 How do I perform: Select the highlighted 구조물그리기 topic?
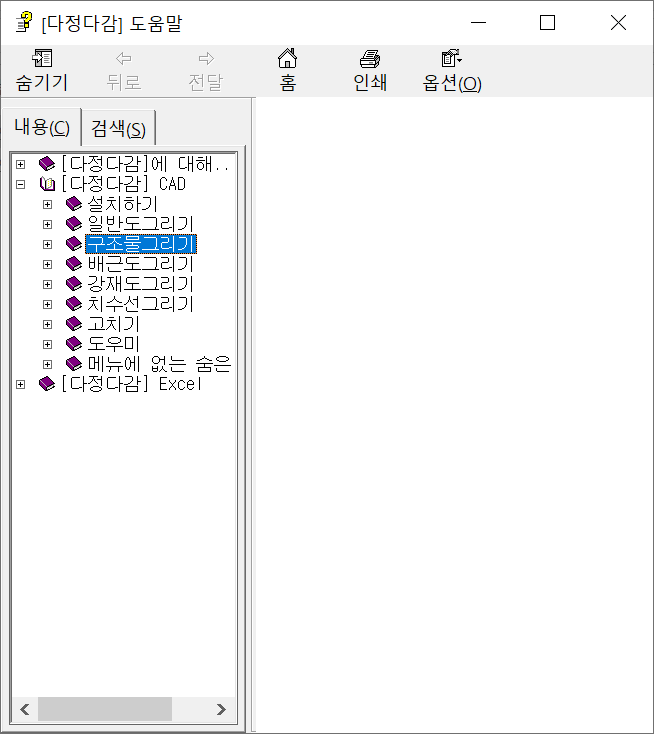click(x=141, y=244)
